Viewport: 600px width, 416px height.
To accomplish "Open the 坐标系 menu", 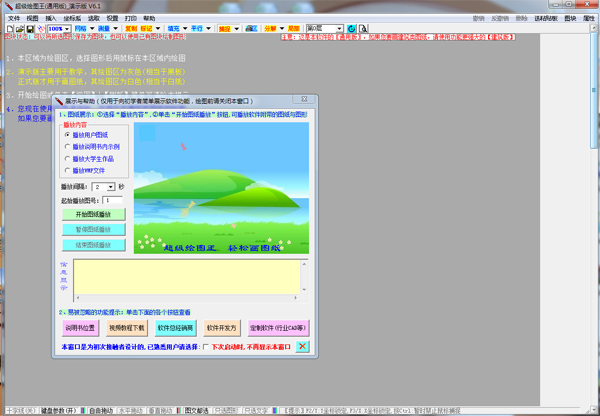I will point(72,18).
